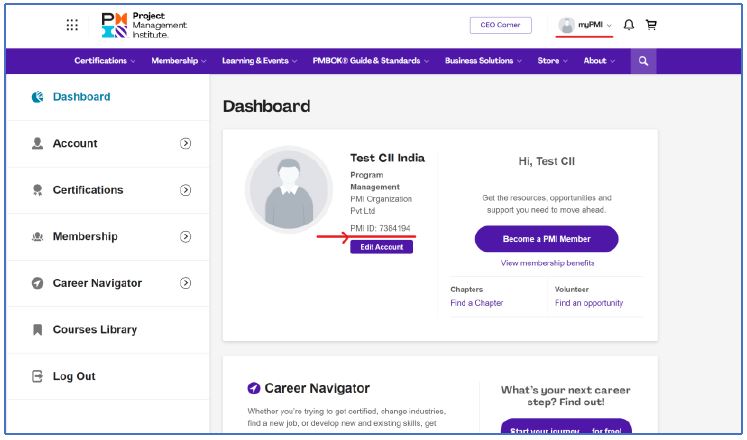Open the PMBOK Guide & Standards menu
Viewport: 747px width, 440px height.
coord(371,61)
